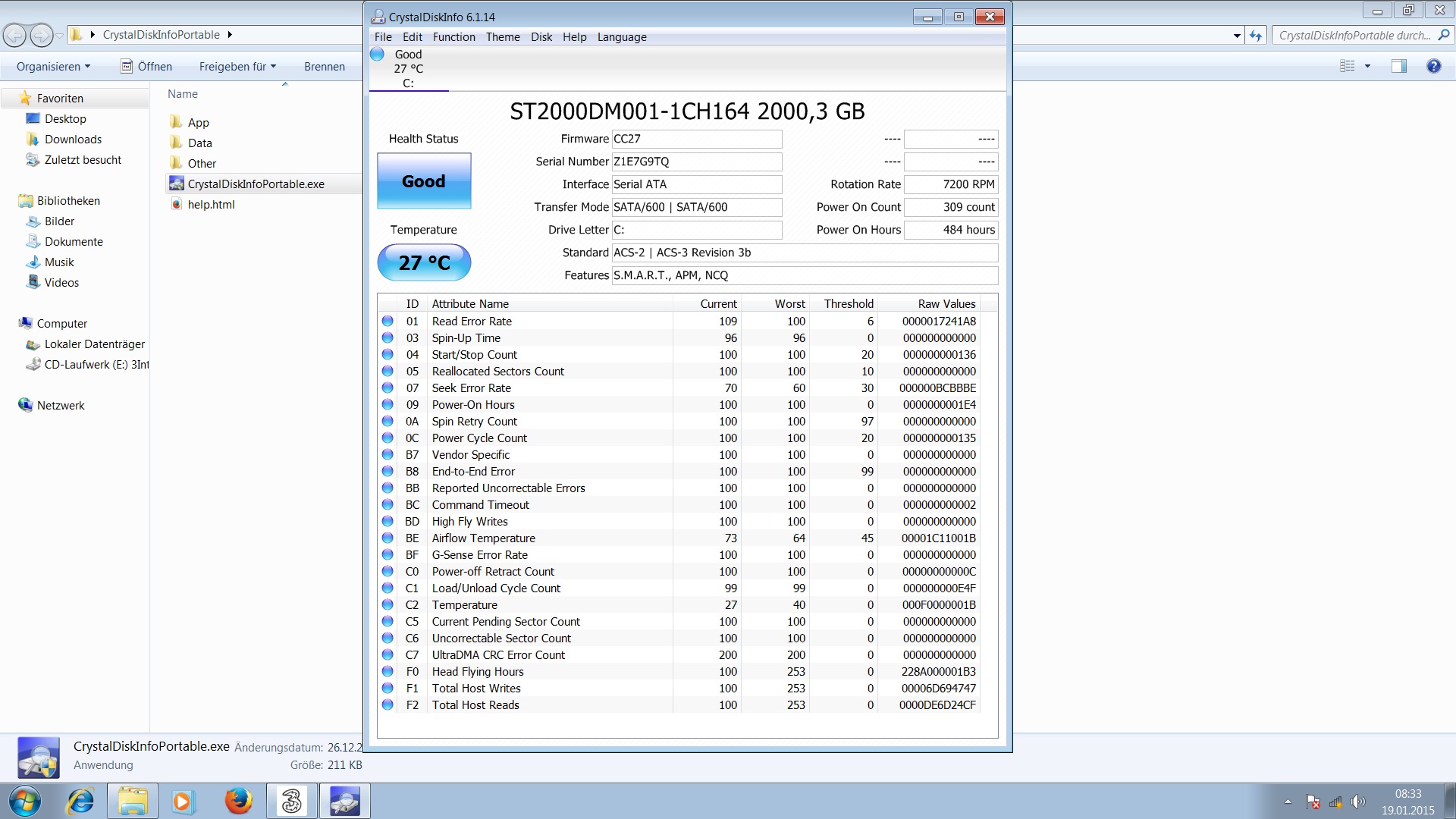Select CrystalDiskInfoPortable.exe file
The width and height of the screenshot is (1456, 819).
256,184
